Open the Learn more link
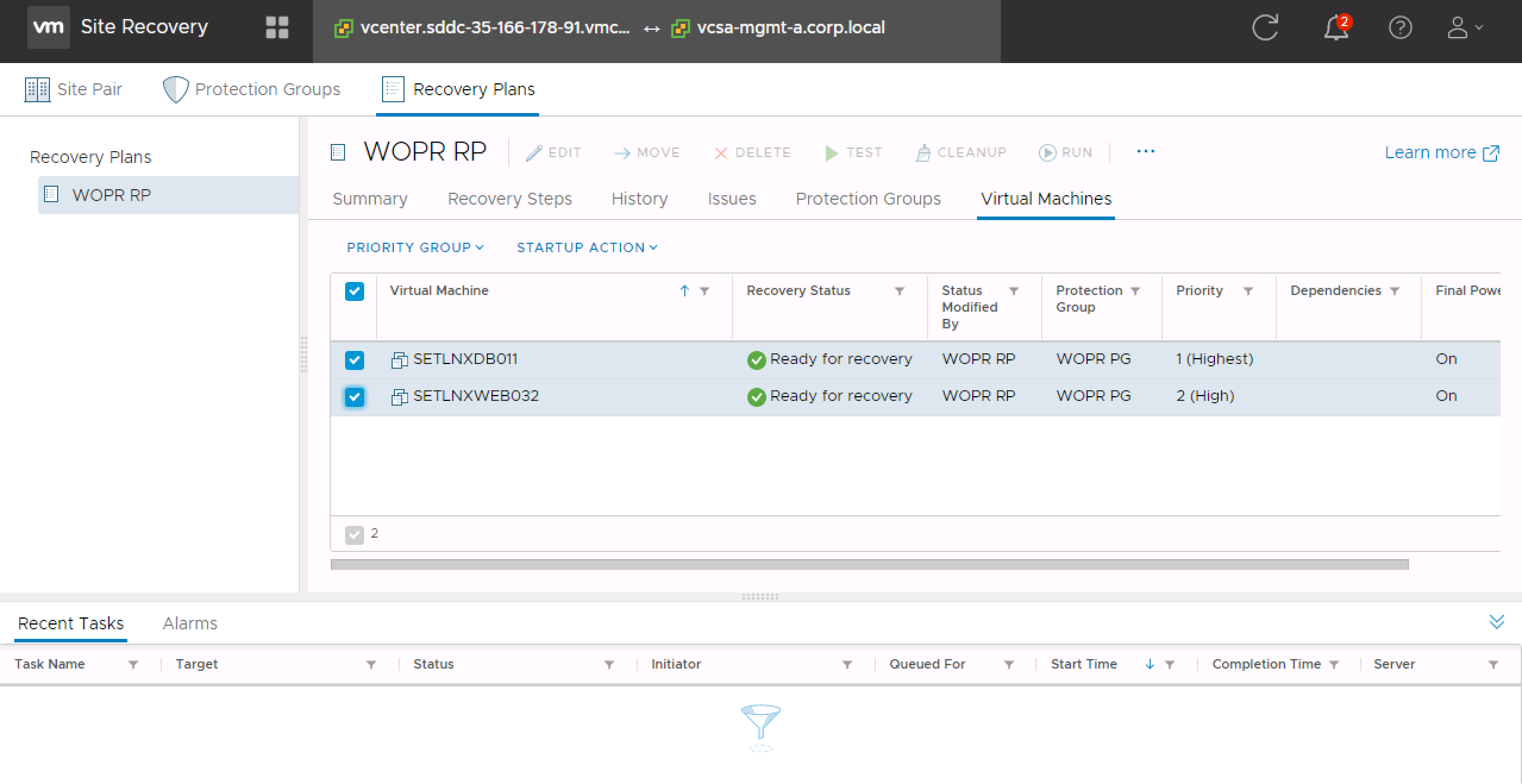Screen dimensions: 1522x784 [1442, 153]
